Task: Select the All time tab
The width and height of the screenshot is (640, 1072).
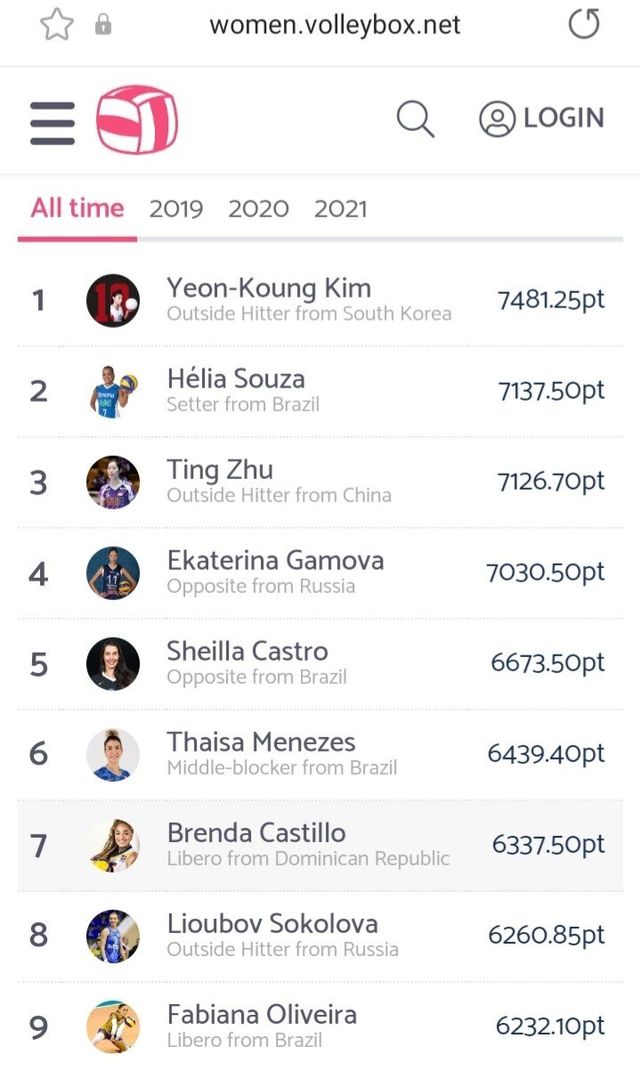Action: (77, 208)
